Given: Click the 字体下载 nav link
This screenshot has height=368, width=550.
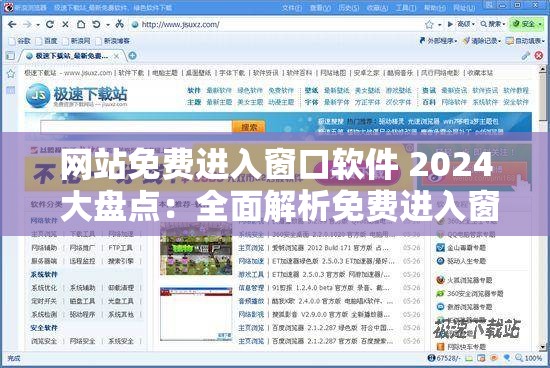Looking at the screenshot, I should coord(232,73).
